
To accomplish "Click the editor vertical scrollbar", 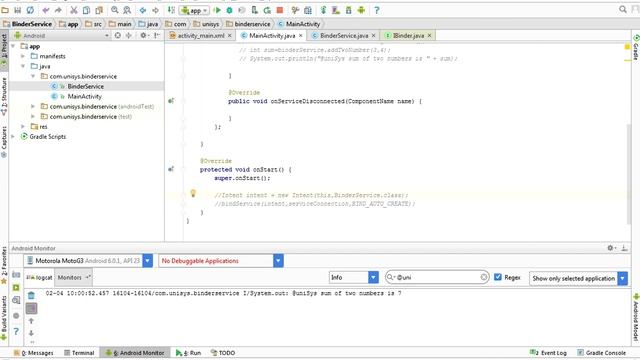I will (629, 174).
